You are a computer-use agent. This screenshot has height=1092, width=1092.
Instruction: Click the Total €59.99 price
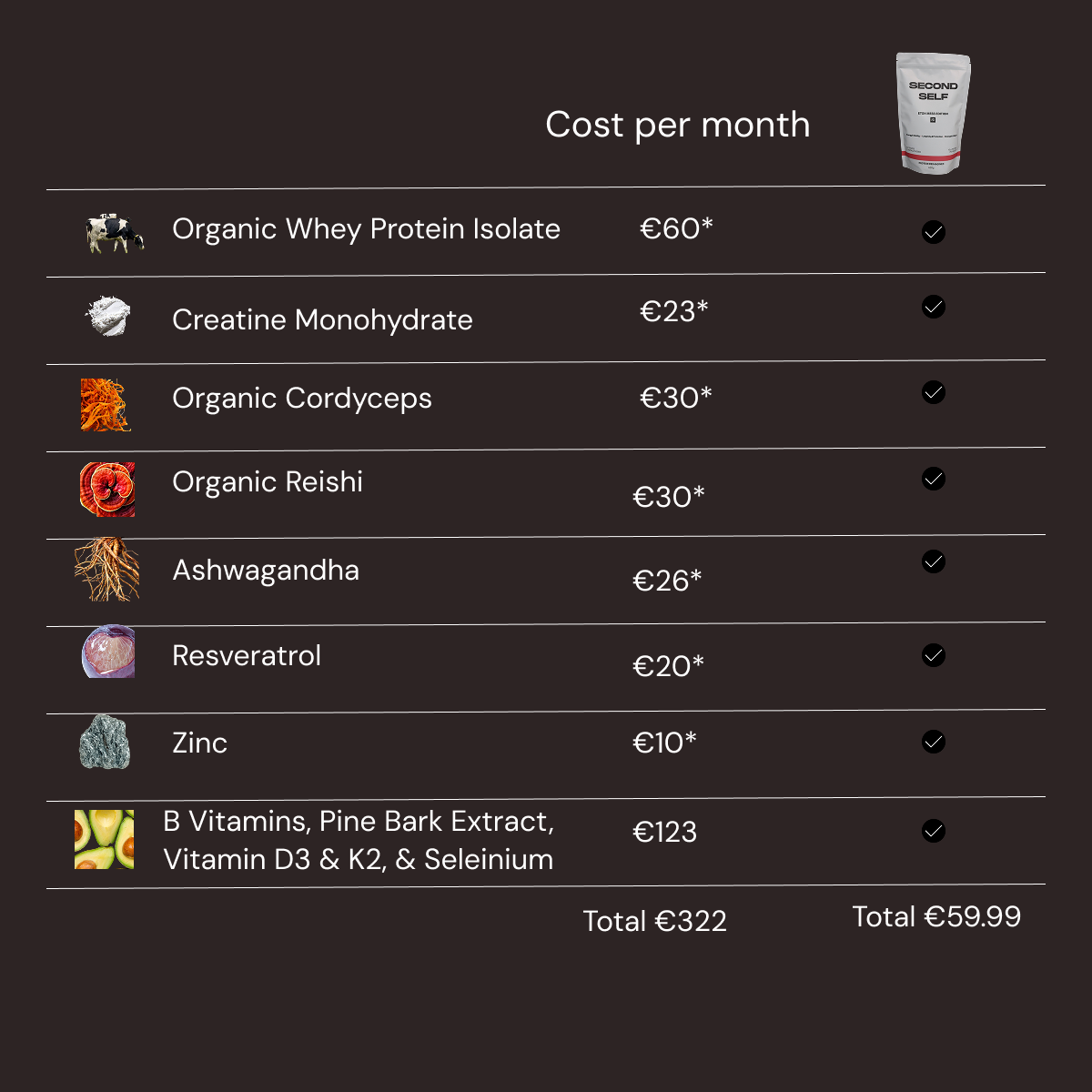coord(936,916)
